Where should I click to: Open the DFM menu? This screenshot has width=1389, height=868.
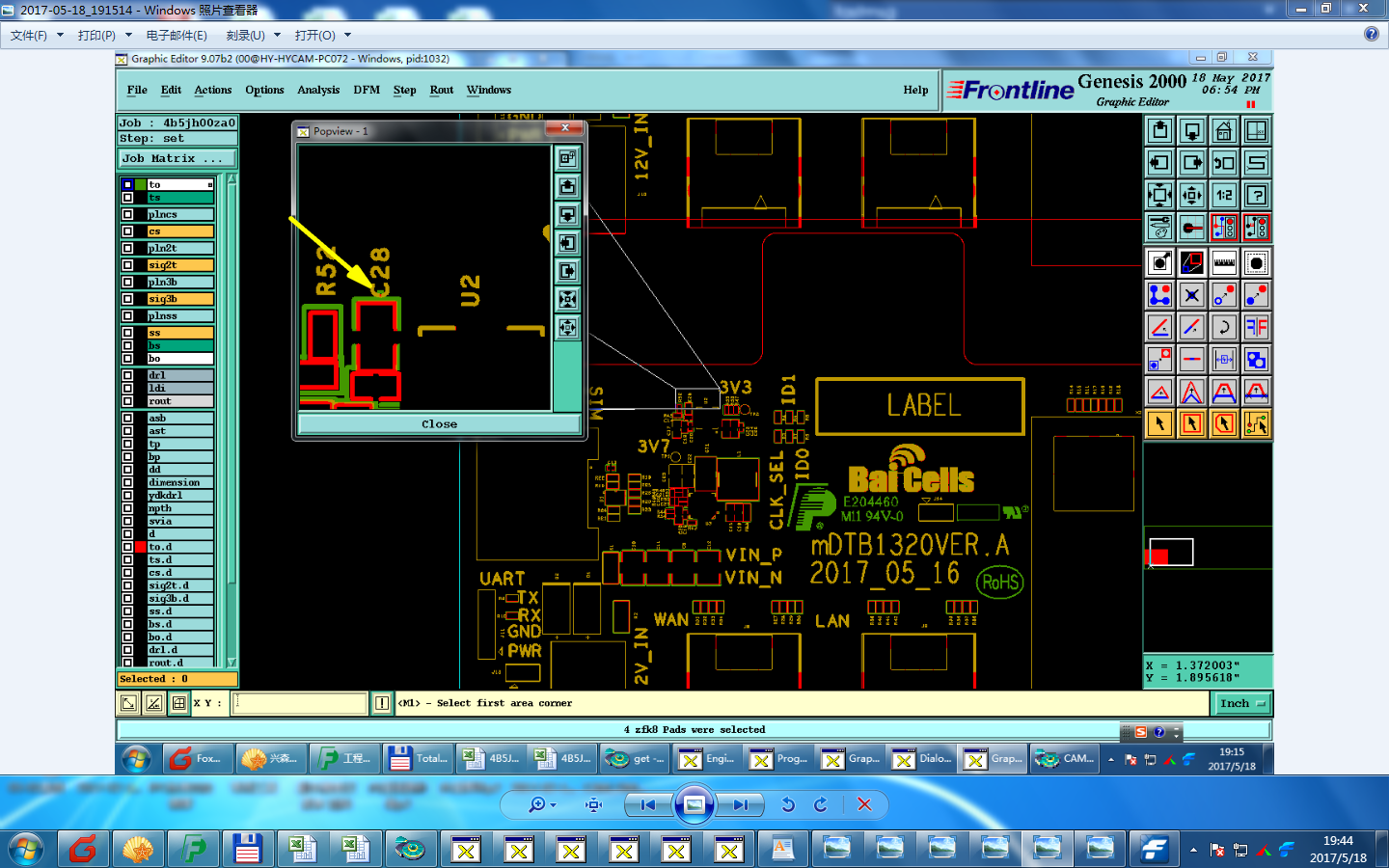[x=367, y=90]
